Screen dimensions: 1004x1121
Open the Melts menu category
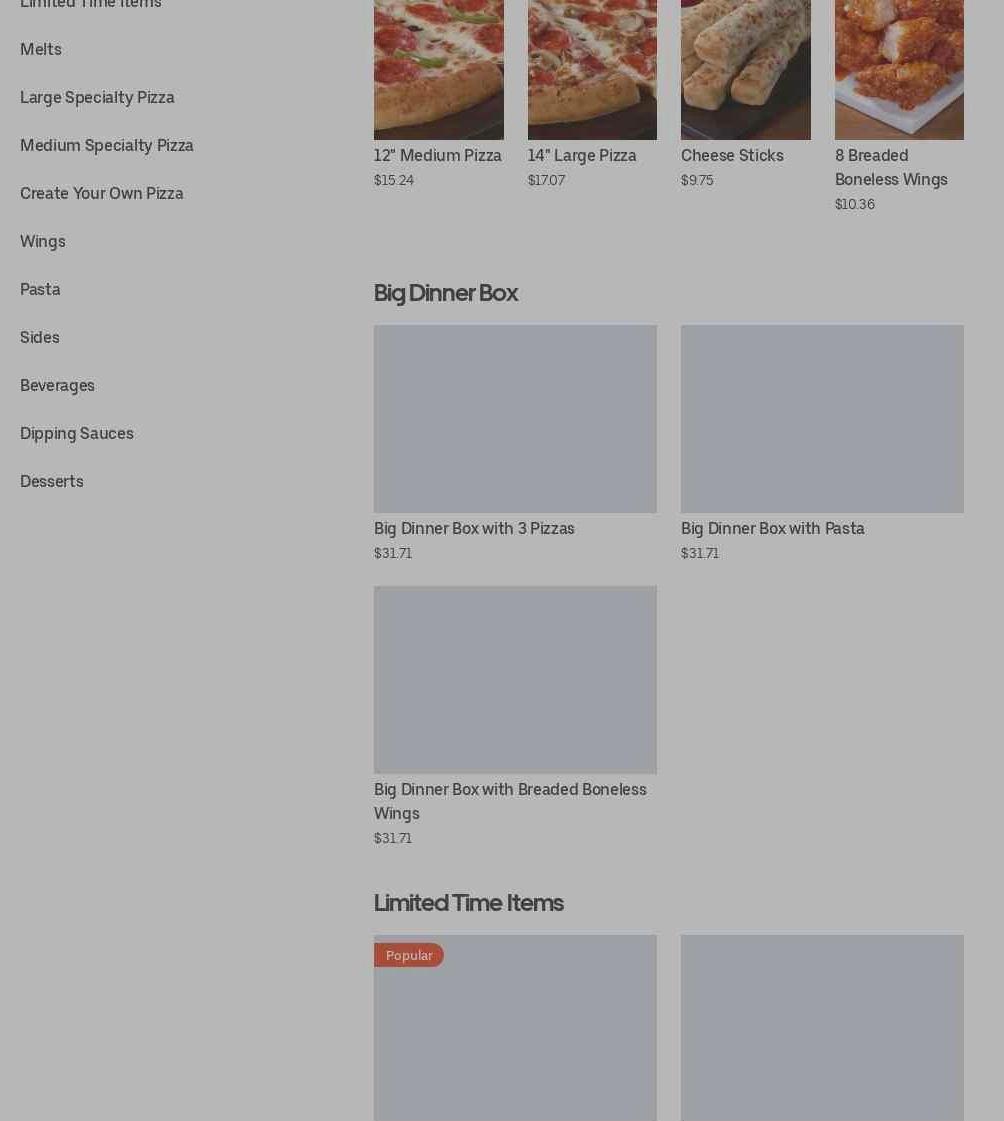[41, 49]
